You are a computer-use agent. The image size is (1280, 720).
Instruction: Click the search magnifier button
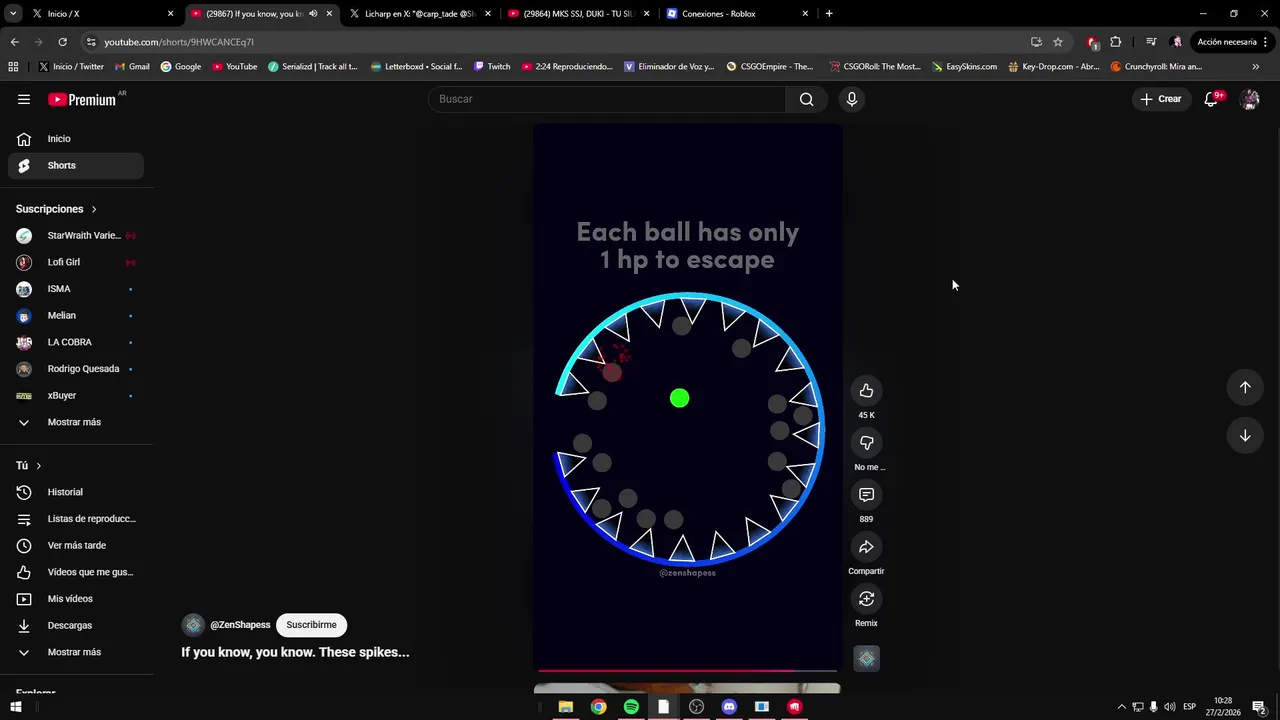click(806, 99)
